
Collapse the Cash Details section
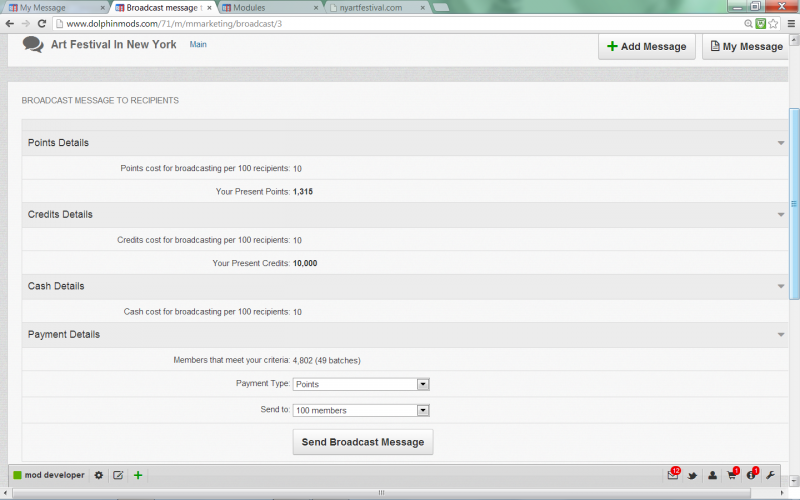tap(781, 286)
